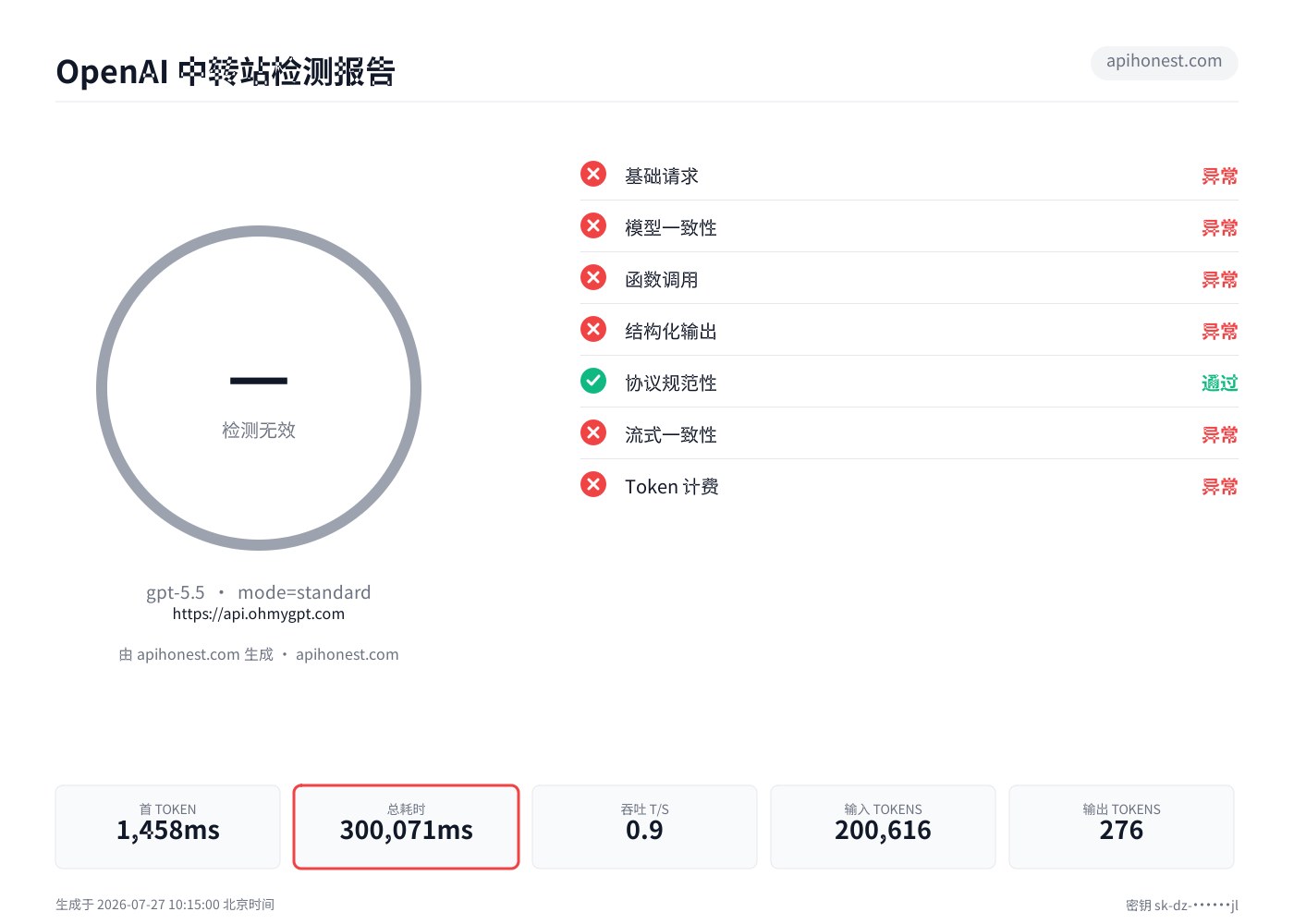
Task: Click the 异常 status on 基础请求 row
Action: point(1219,176)
